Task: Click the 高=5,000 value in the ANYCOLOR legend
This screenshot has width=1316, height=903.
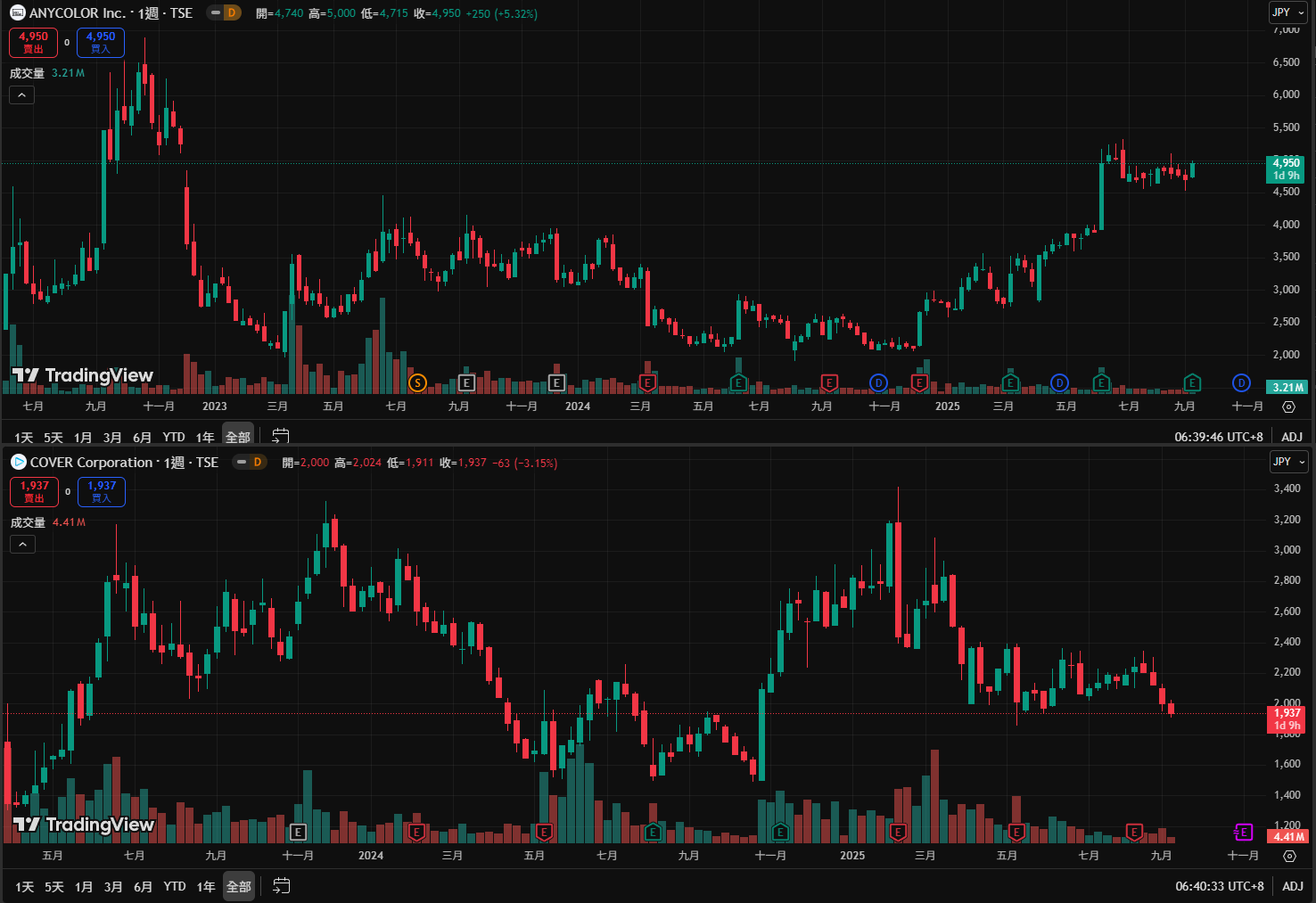Action: (332, 13)
